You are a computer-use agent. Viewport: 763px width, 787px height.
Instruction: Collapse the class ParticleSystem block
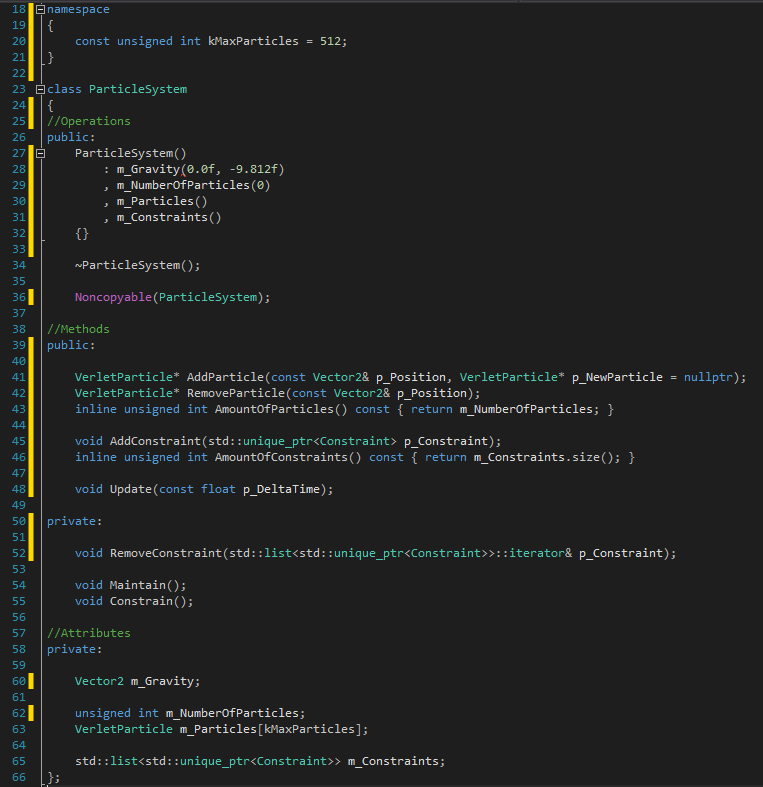click(40, 89)
